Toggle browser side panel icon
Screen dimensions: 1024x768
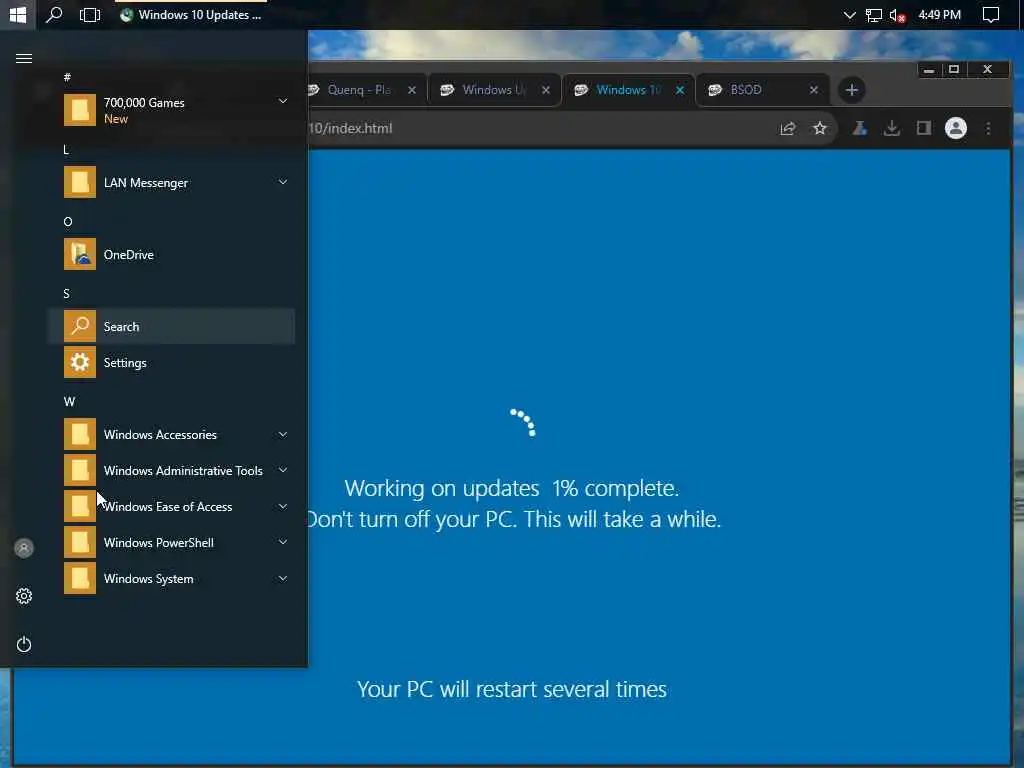point(923,128)
